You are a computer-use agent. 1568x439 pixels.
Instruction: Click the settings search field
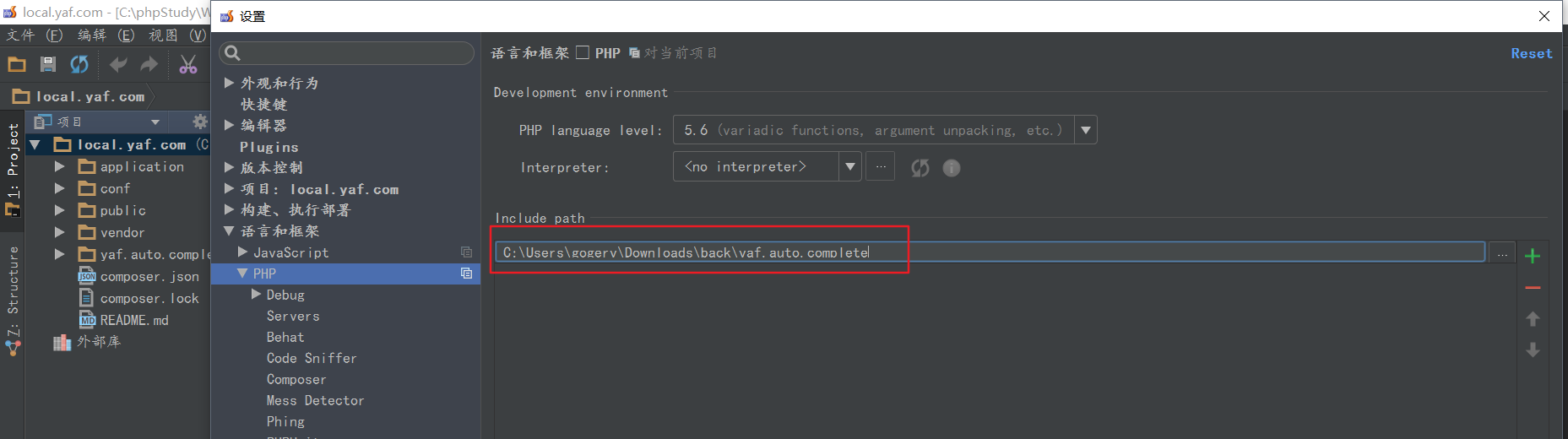[347, 53]
